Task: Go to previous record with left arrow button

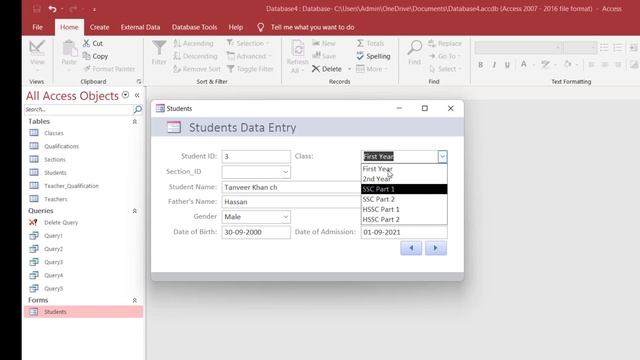Action: point(411,248)
